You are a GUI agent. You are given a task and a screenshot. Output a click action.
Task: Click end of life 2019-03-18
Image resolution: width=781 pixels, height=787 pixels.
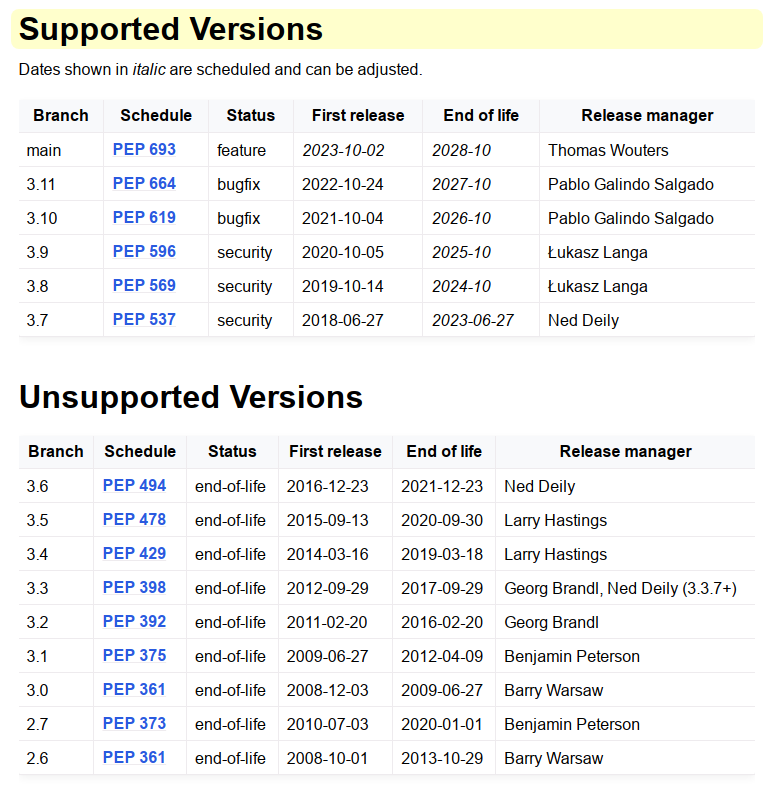tap(442, 554)
